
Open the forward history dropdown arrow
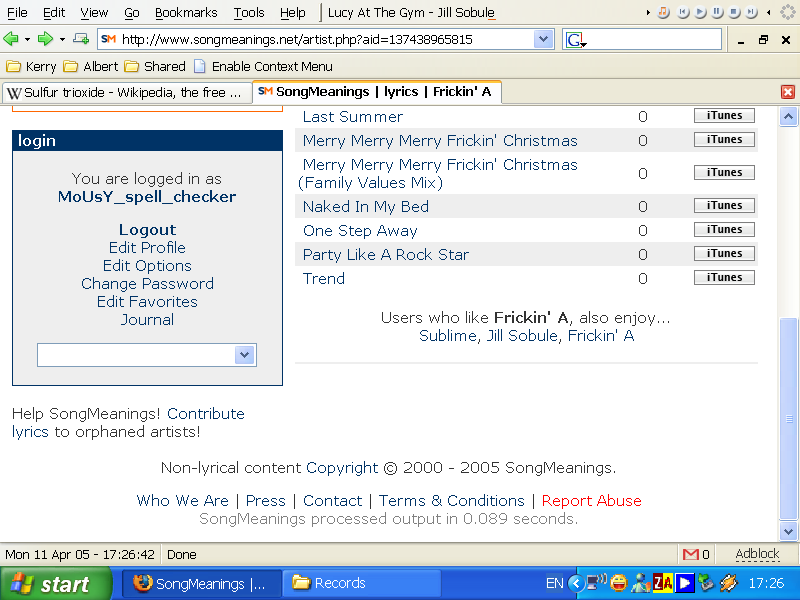click(62, 39)
